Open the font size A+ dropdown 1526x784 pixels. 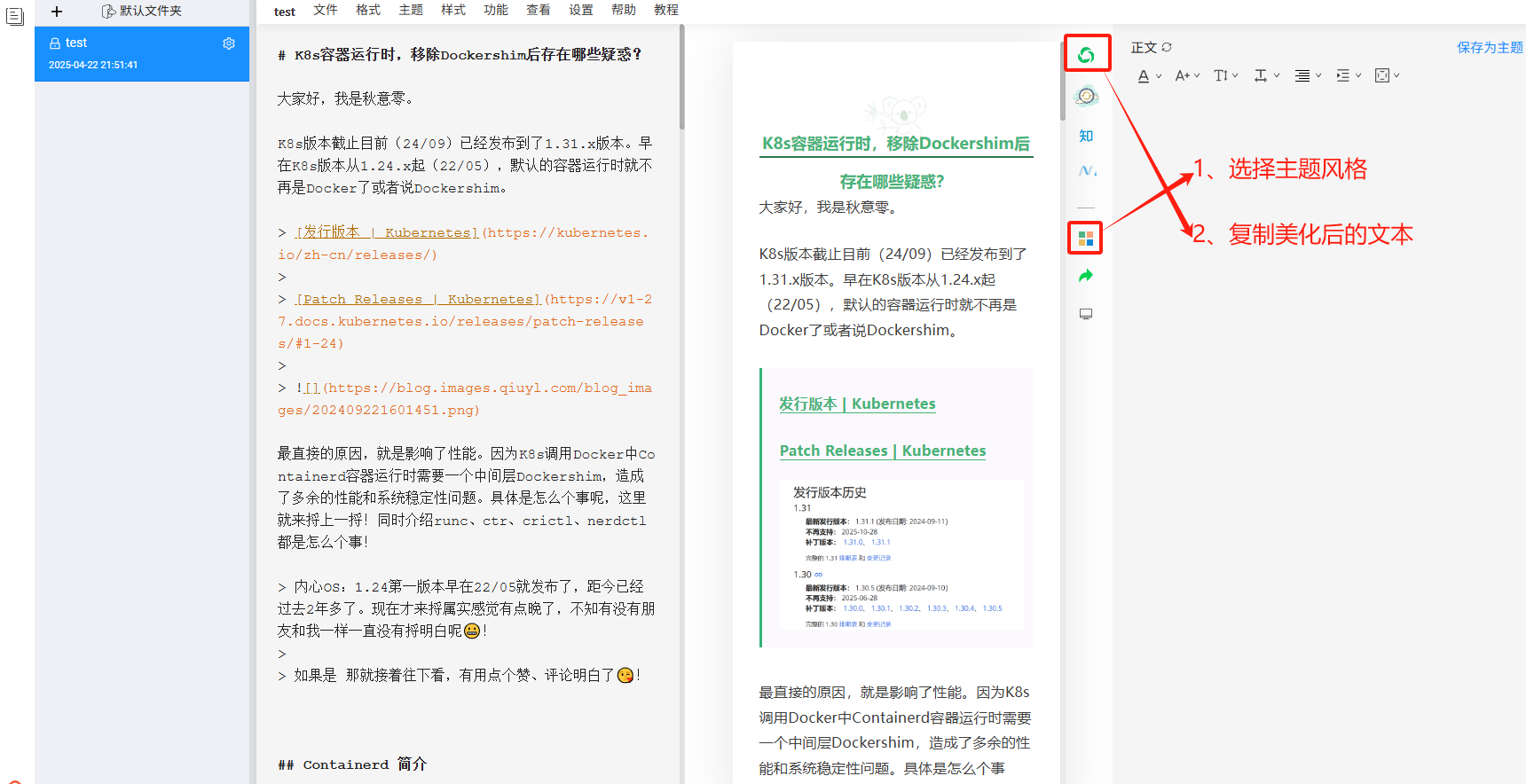1187,76
